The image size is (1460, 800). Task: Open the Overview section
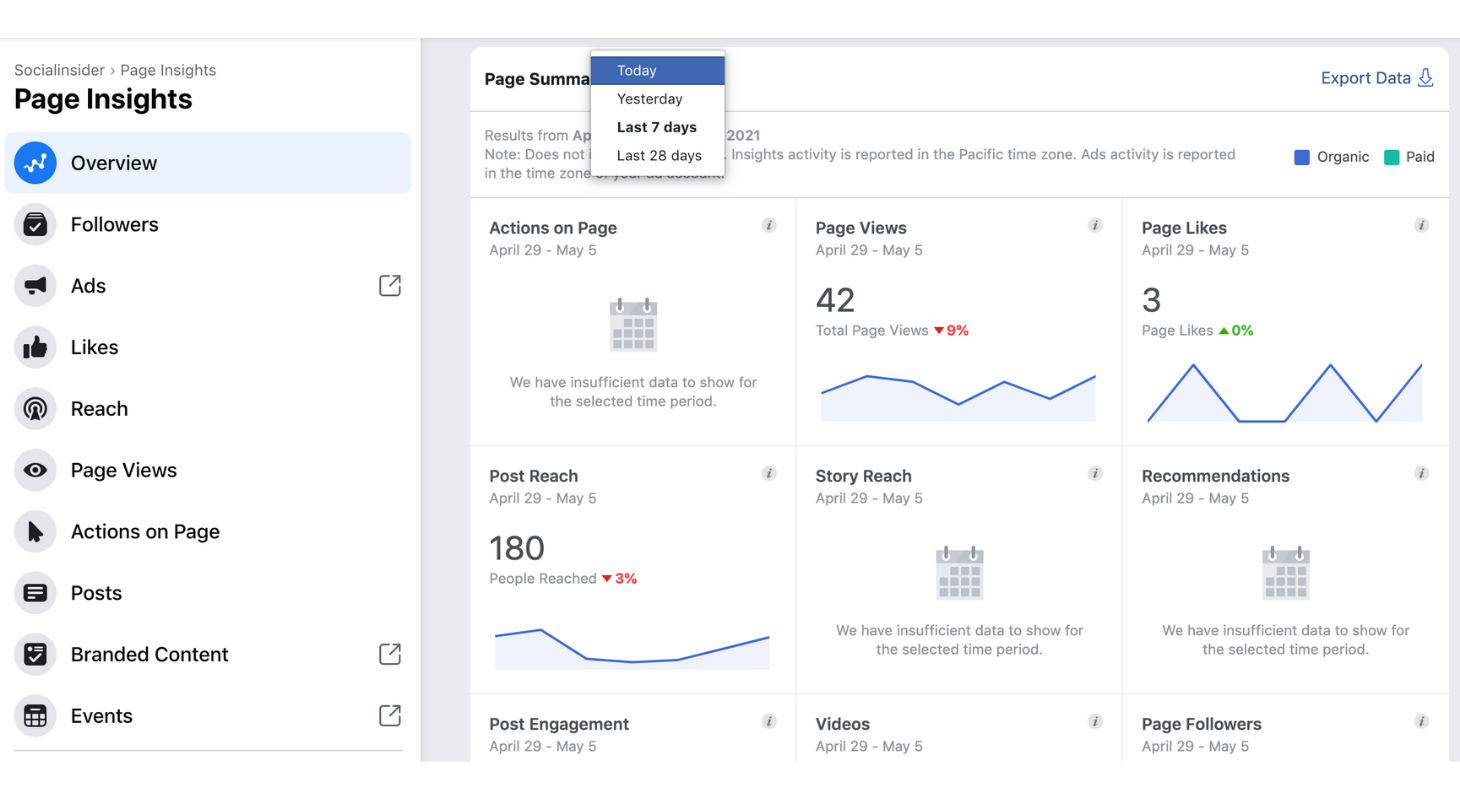click(208, 163)
